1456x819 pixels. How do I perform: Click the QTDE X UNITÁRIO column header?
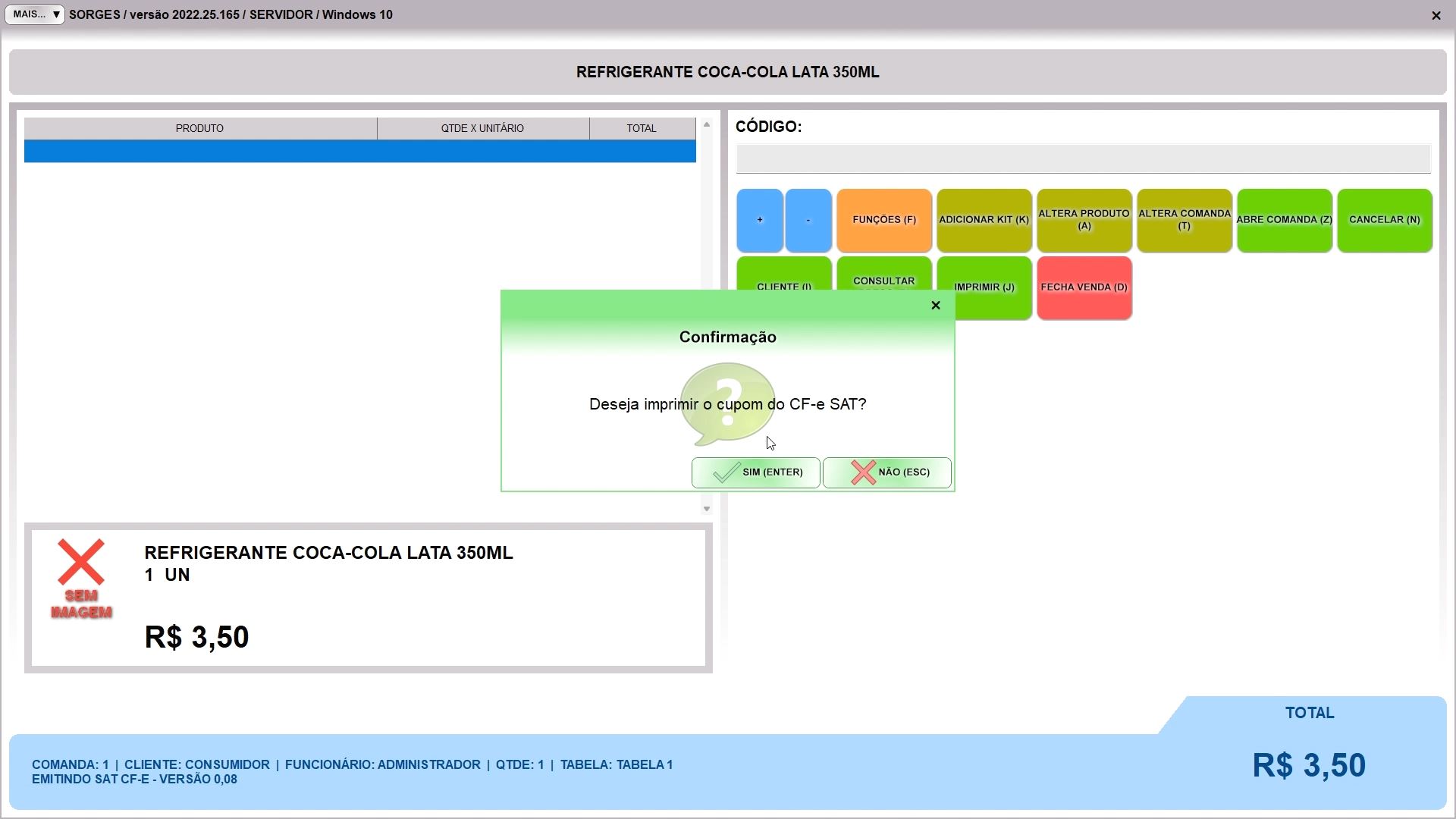click(x=482, y=128)
